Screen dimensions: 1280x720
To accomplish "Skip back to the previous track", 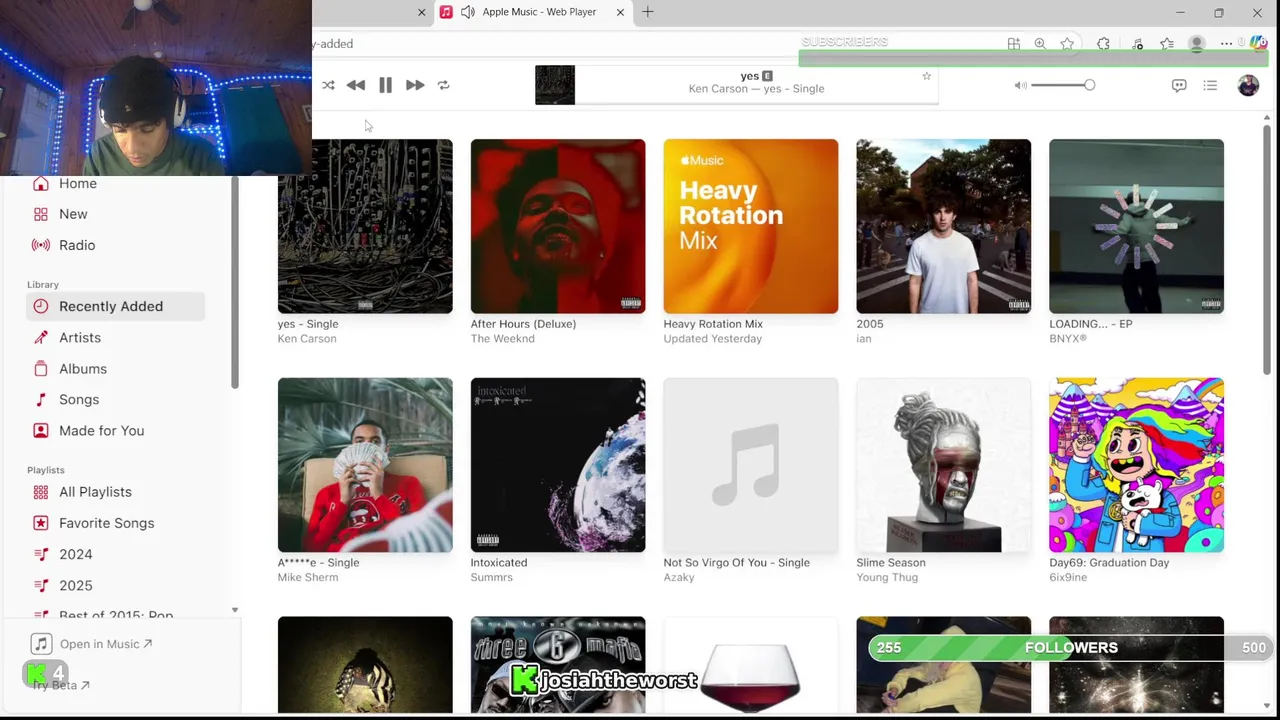I will (x=355, y=85).
